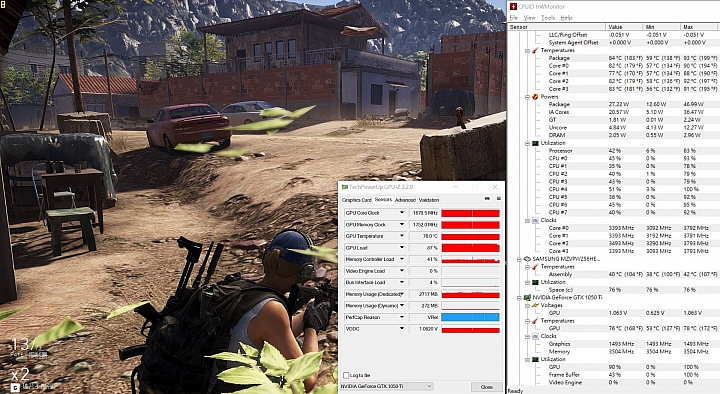Open the VDDC sensor dropdown
The image size is (720, 394).
[x=402, y=329]
